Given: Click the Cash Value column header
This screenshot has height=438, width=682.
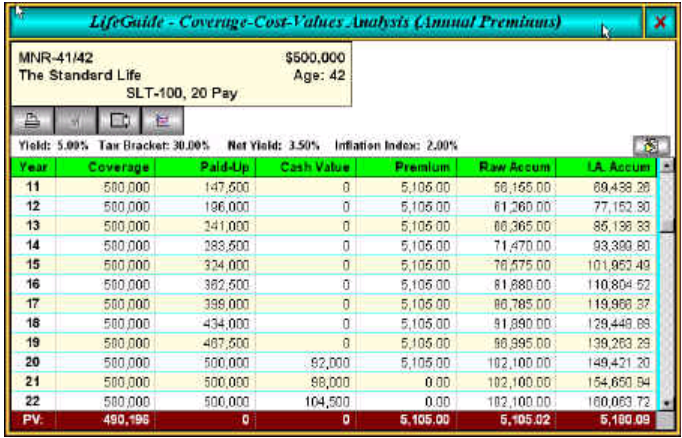Looking at the screenshot, I should pyautogui.click(x=306, y=167).
